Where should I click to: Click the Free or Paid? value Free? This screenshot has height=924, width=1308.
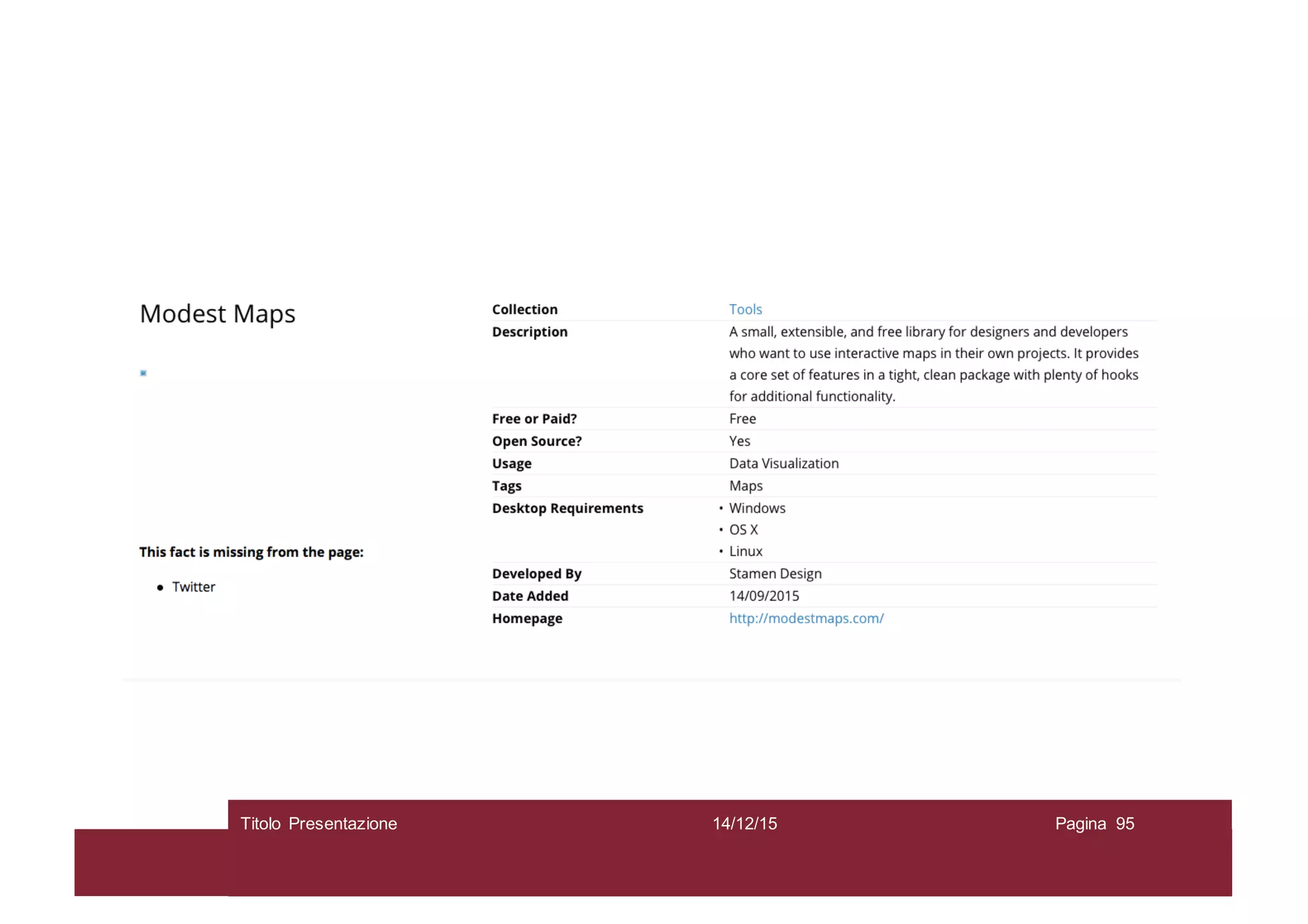[742, 419]
